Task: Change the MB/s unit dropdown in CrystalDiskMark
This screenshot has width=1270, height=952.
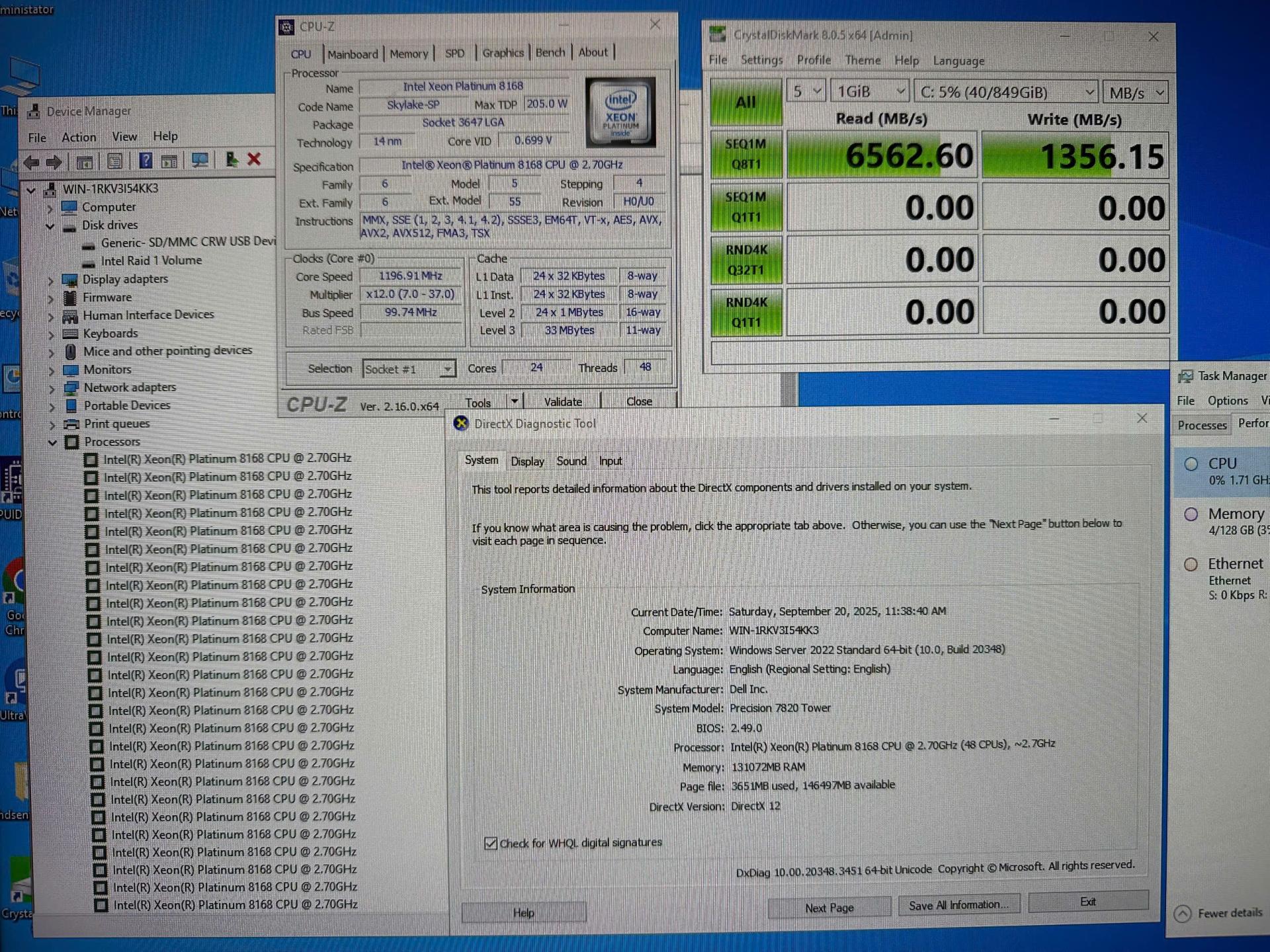Action: [x=1134, y=92]
